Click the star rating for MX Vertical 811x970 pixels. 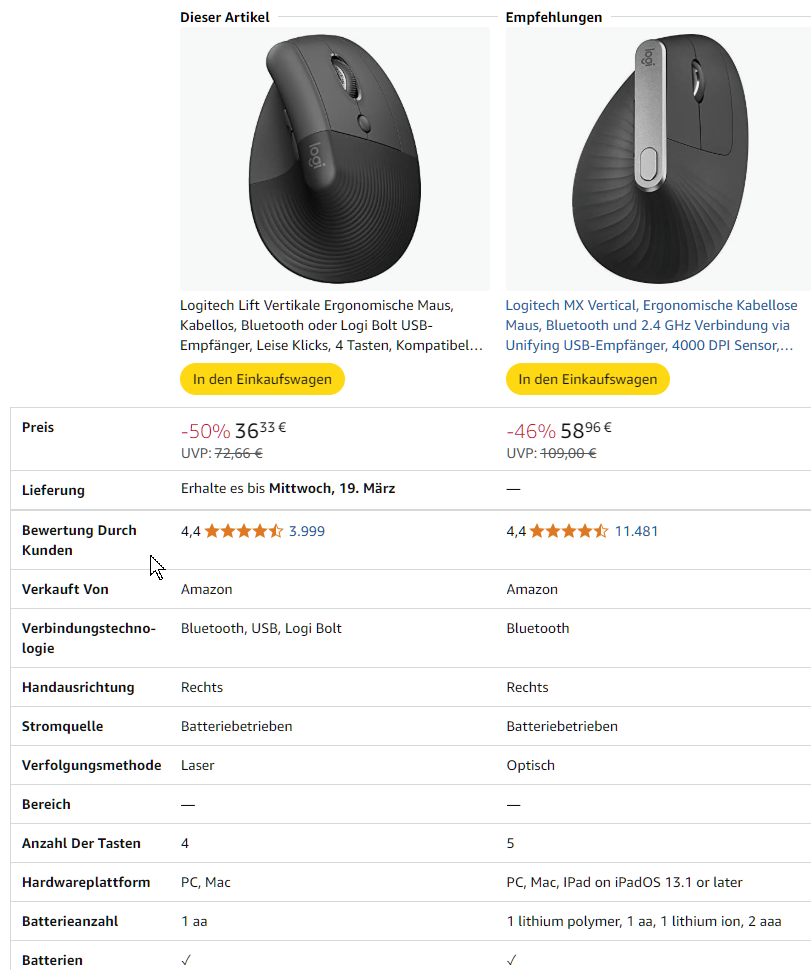click(x=569, y=531)
